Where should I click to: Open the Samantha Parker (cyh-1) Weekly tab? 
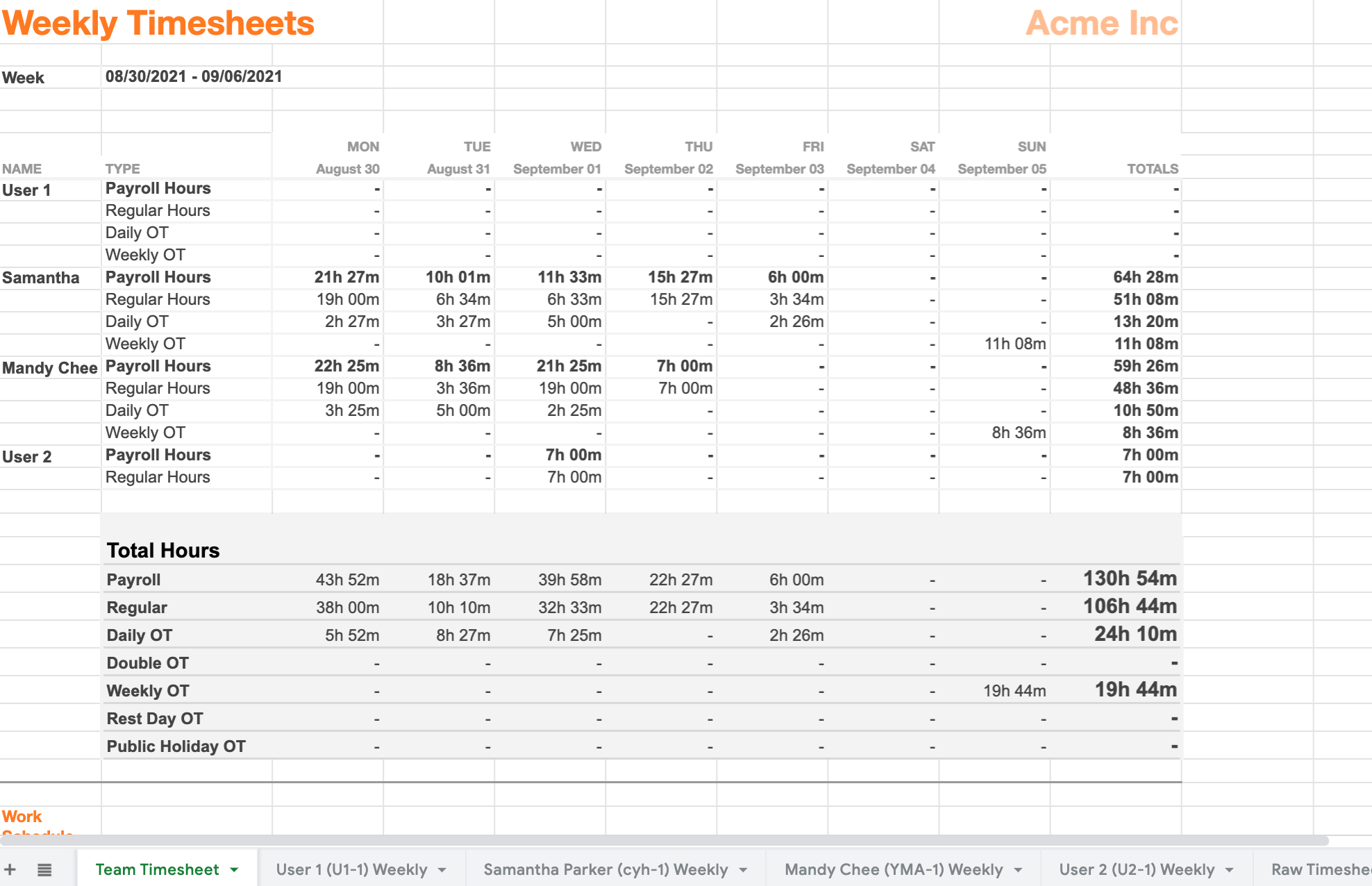[605, 869]
